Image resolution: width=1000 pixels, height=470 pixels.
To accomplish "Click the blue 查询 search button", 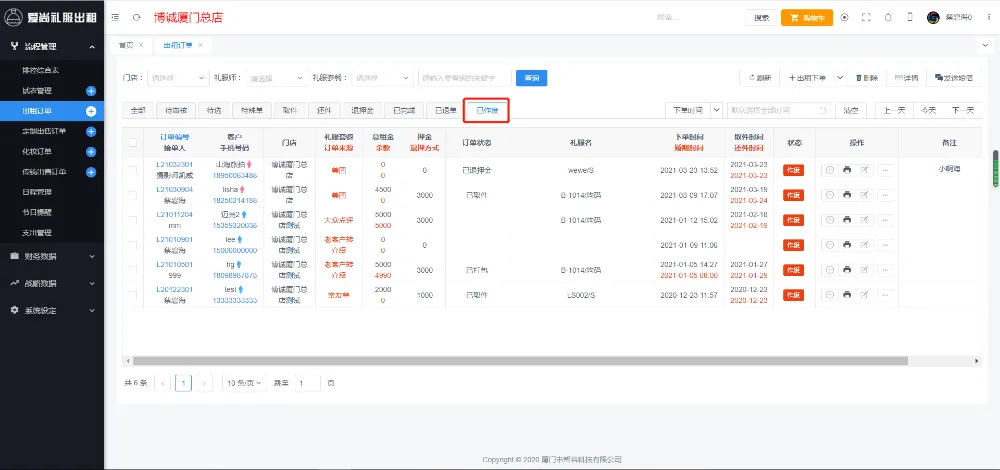I will (531, 78).
